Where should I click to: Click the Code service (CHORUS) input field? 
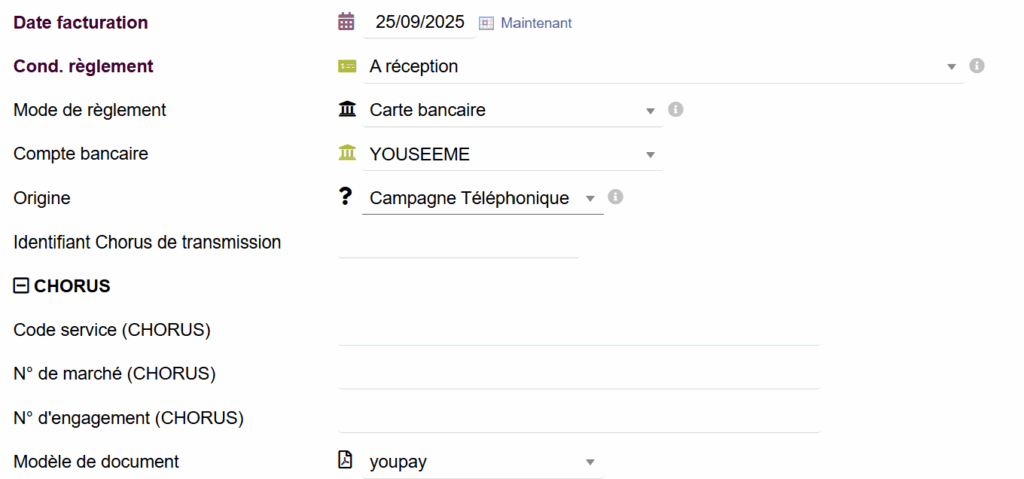click(578, 330)
